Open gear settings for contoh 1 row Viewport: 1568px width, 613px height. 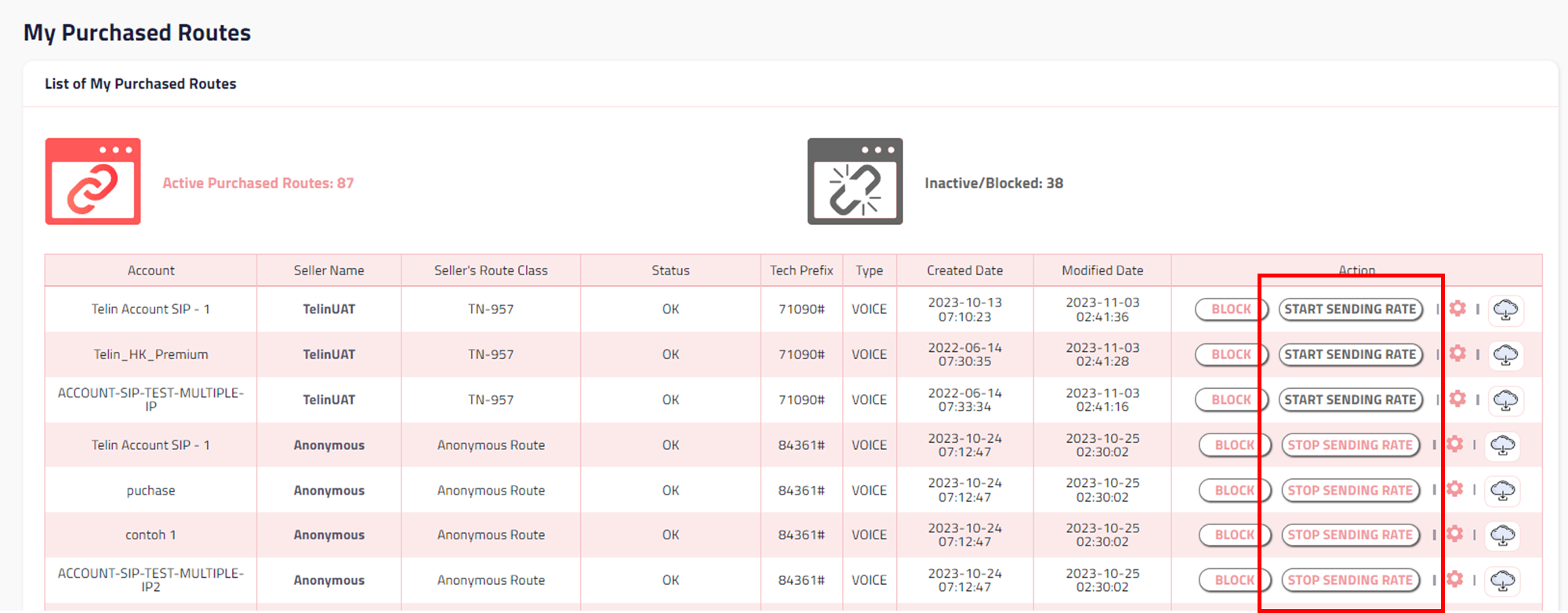point(1454,535)
